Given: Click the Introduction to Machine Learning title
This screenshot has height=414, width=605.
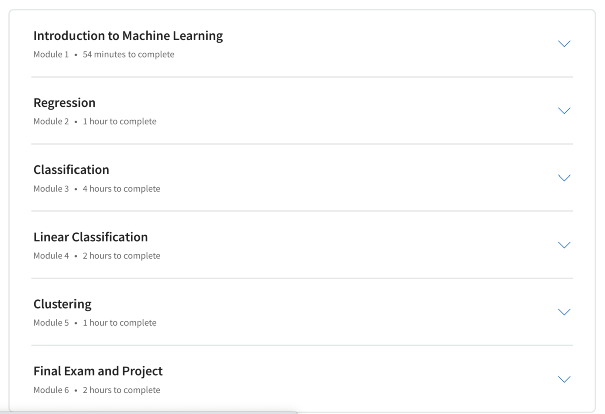Looking at the screenshot, I should (x=128, y=36).
